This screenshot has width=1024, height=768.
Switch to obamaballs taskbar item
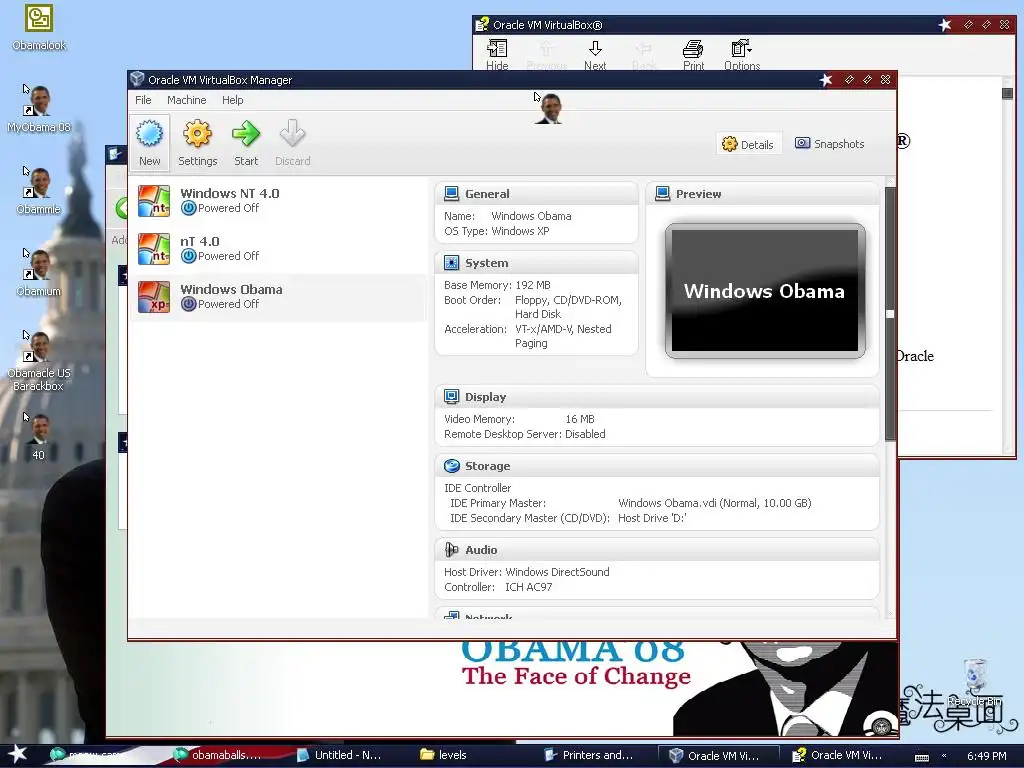(x=217, y=755)
